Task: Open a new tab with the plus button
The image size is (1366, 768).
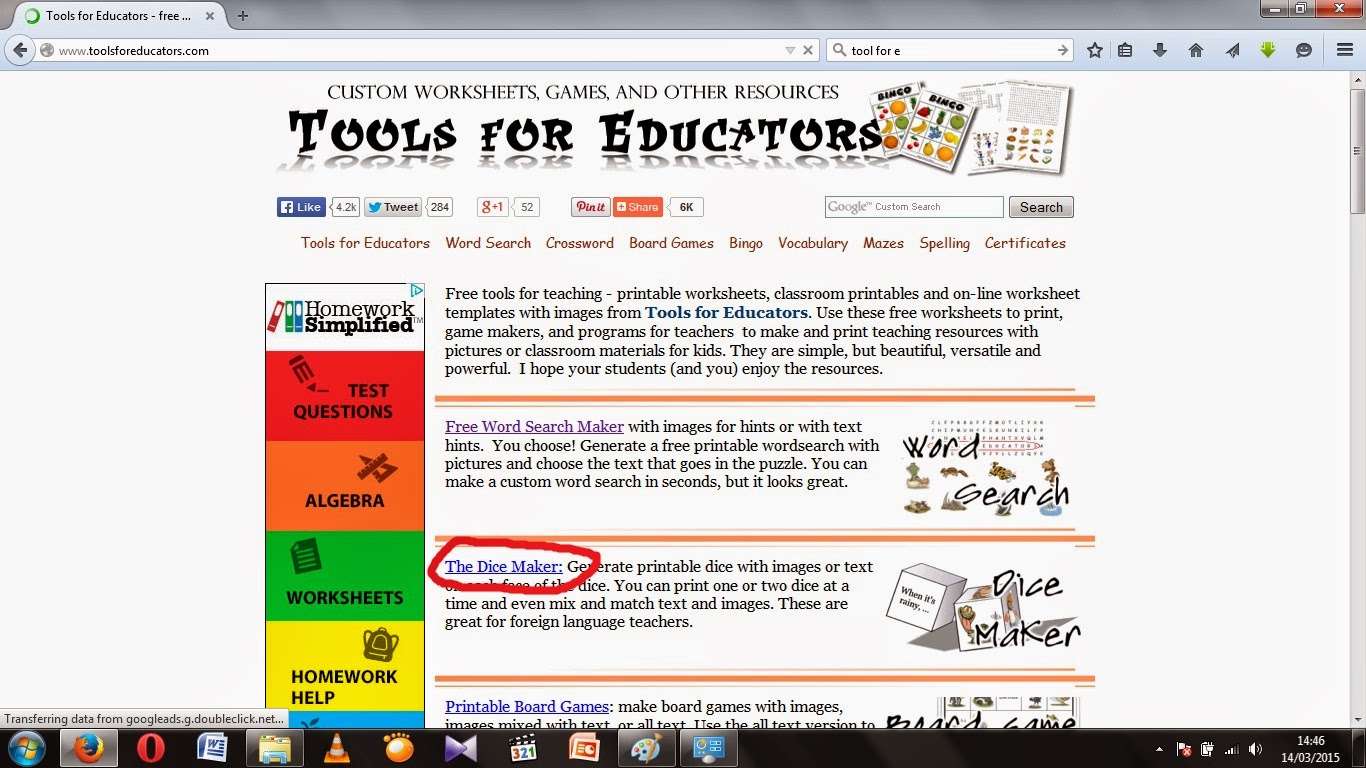Action: click(243, 15)
